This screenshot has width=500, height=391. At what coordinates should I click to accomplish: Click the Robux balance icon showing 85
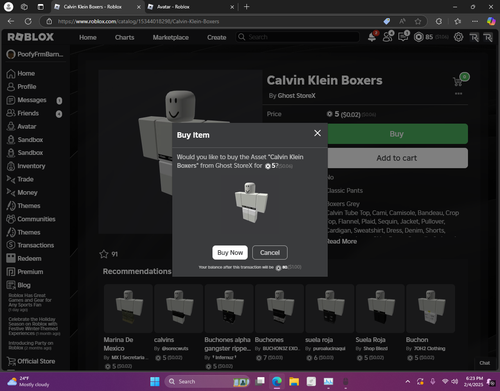(419, 37)
